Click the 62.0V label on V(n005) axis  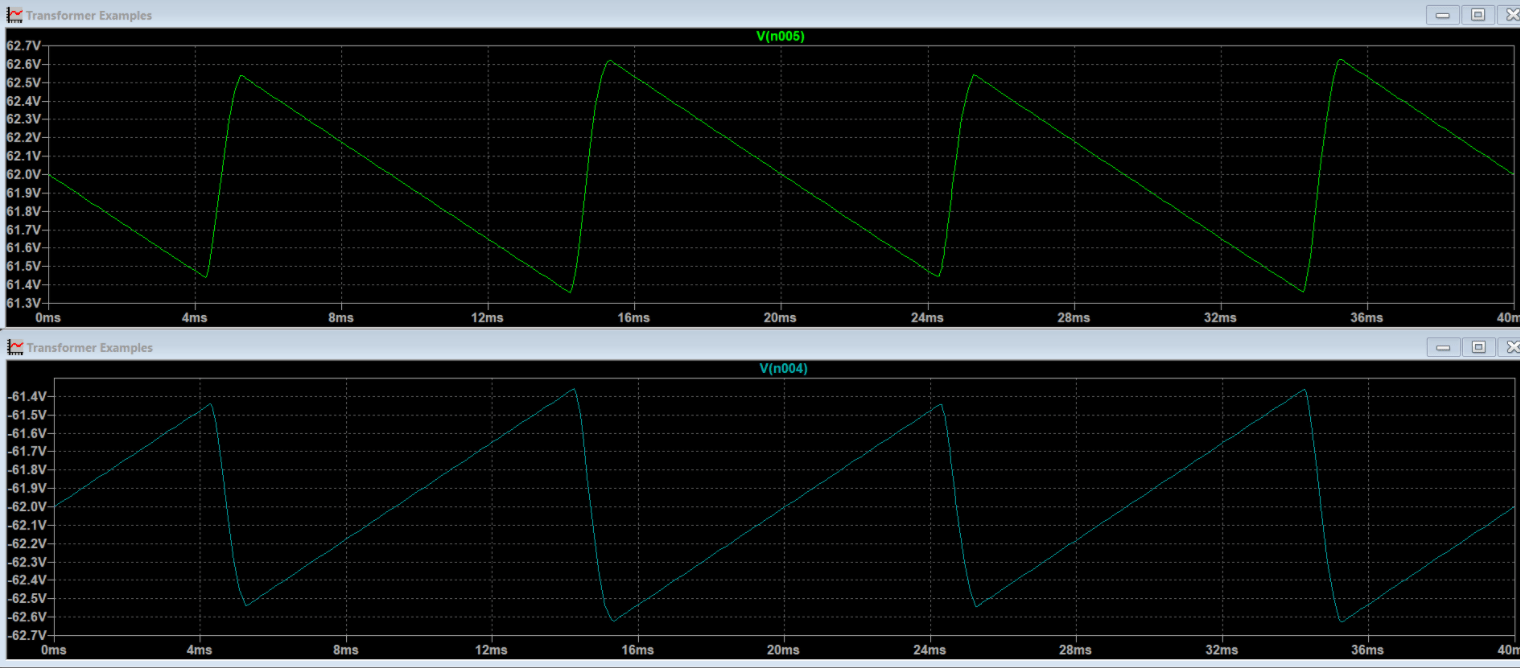(23, 175)
